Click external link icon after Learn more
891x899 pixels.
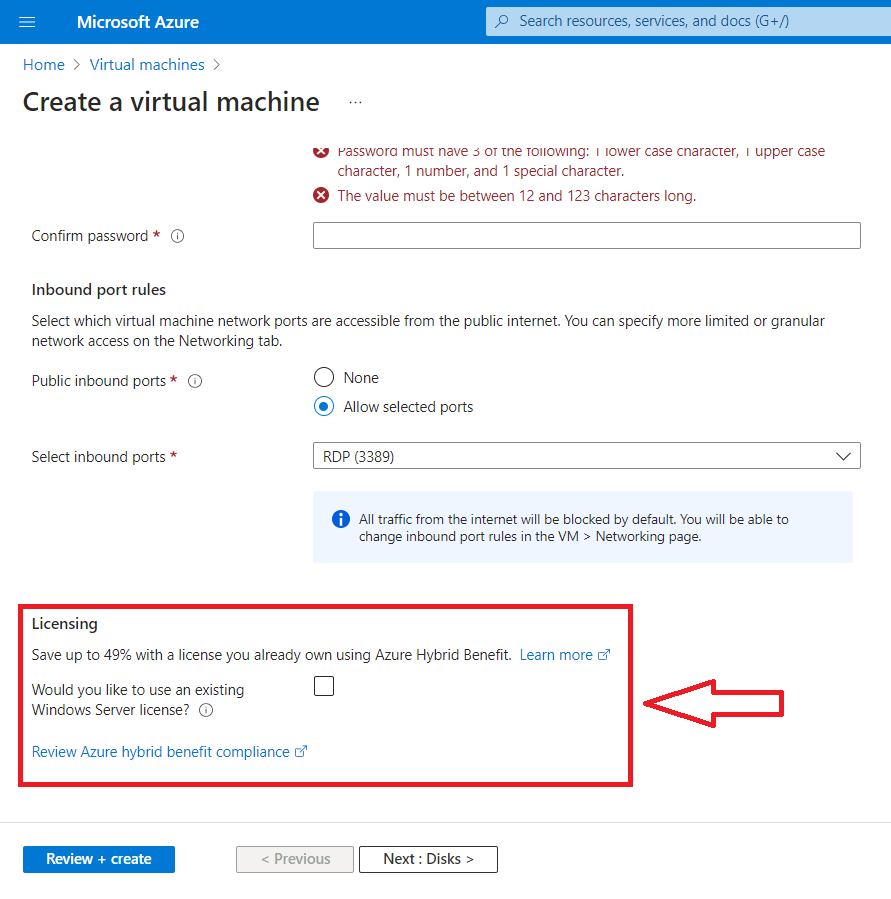604,656
